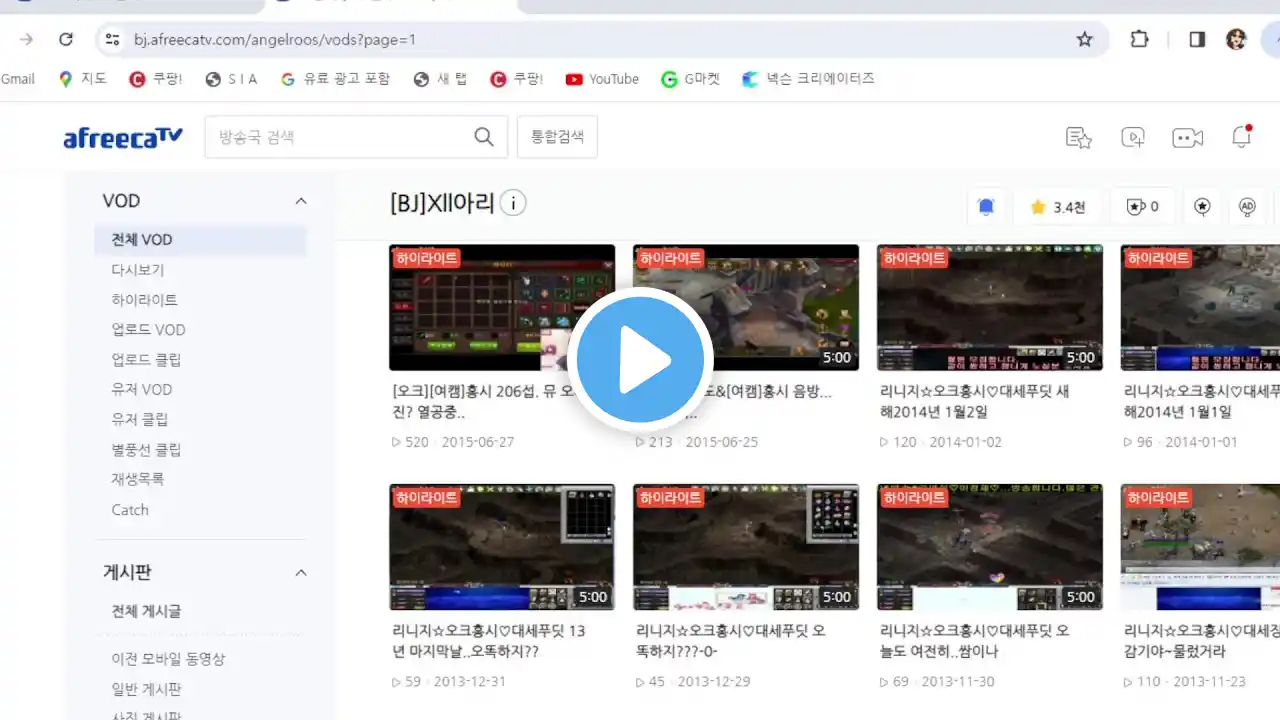Image resolution: width=1280 pixels, height=720 pixels.
Task: Open the browser extensions puzzle icon
Action: pos(1139,39)
